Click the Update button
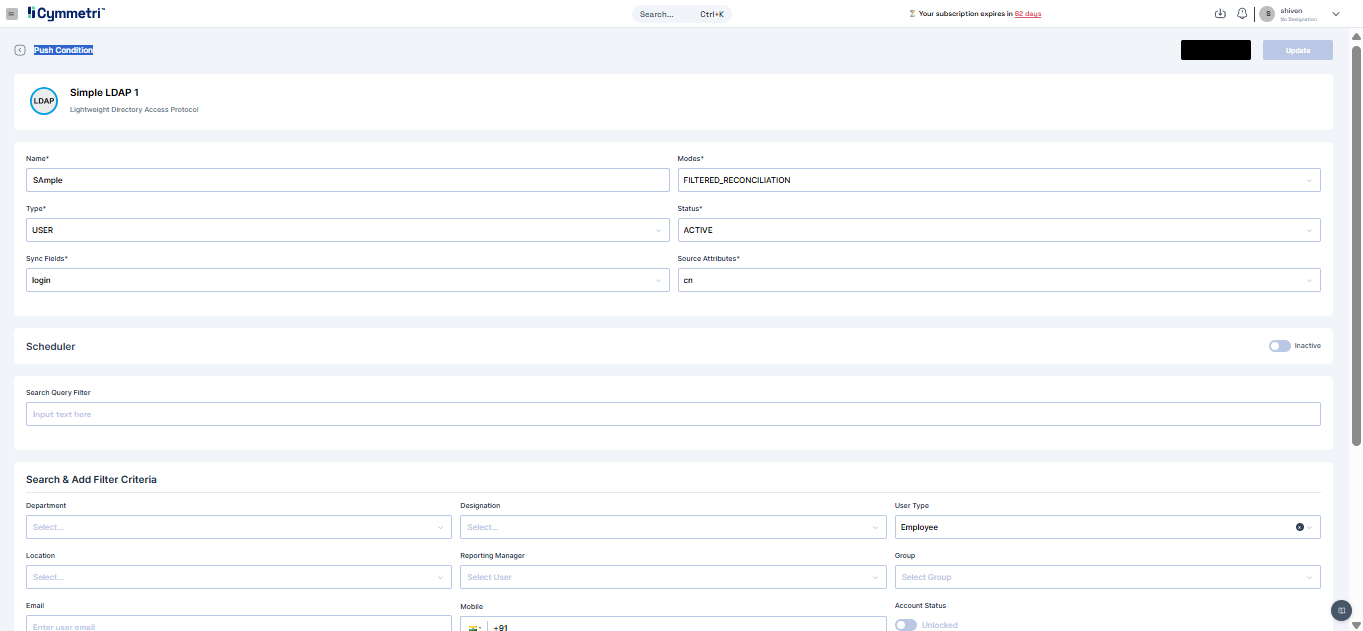This screenshot has width=1363, height=631. pyautogui.click(x=1297, y=50)
